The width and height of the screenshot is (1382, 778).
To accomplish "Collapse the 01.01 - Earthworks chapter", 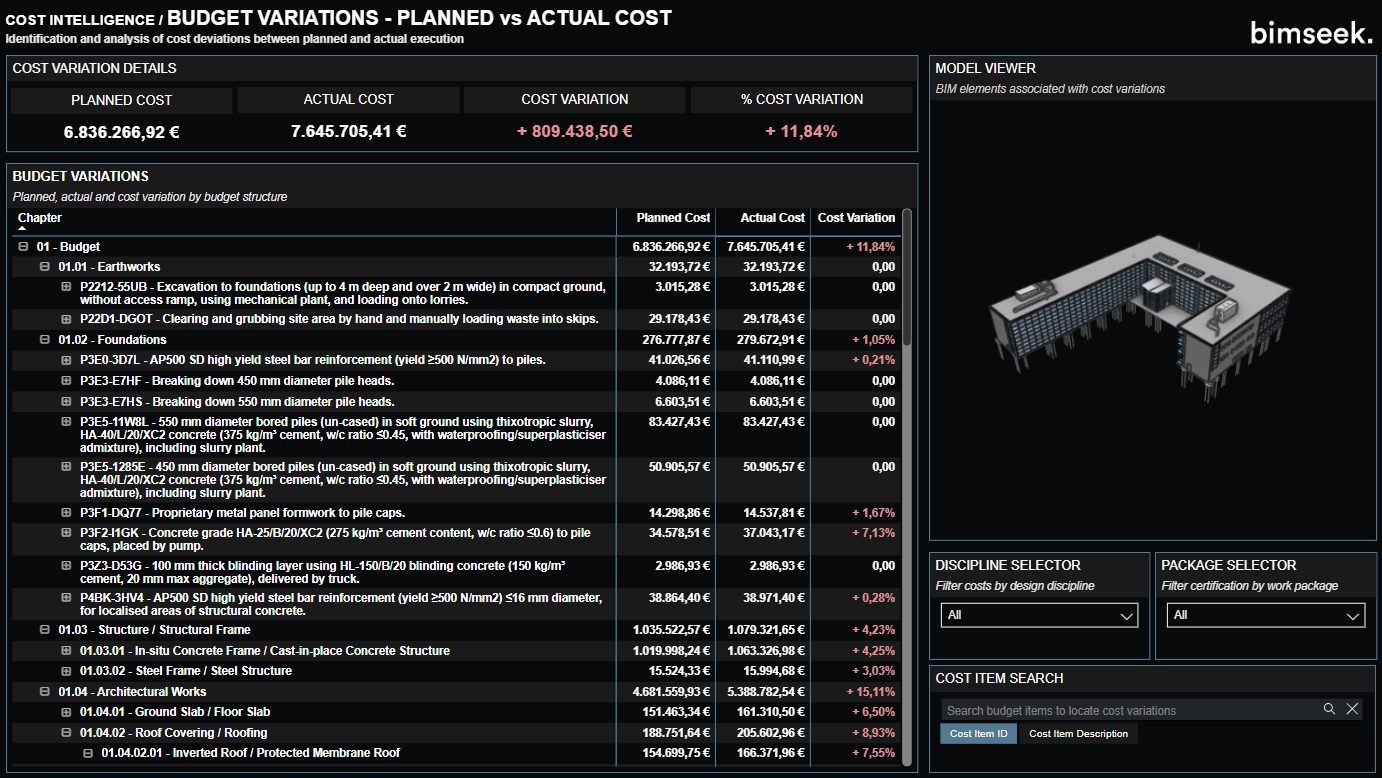I will click(x=45, y=267).
